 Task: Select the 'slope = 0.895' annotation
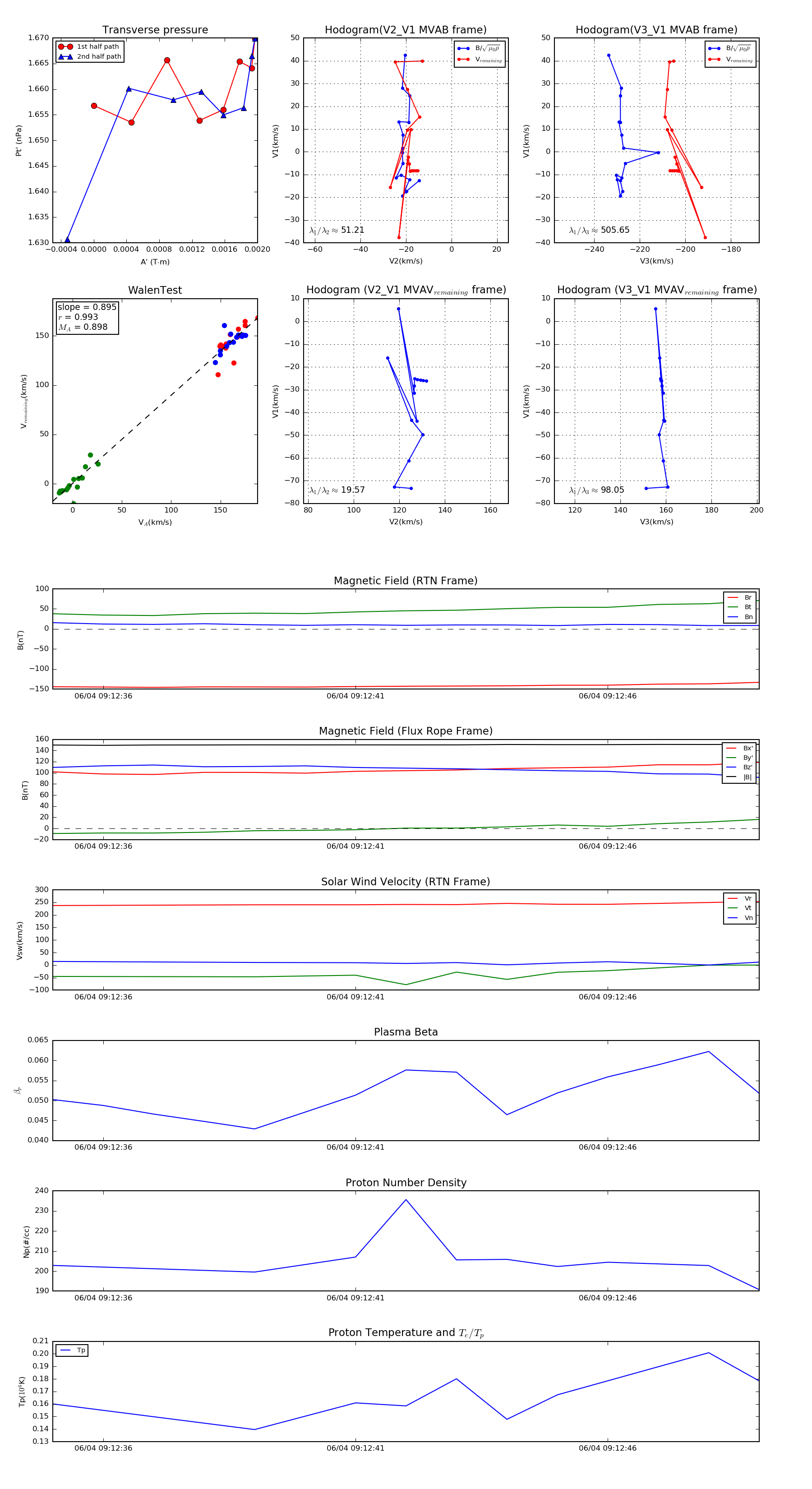(87, 307)
